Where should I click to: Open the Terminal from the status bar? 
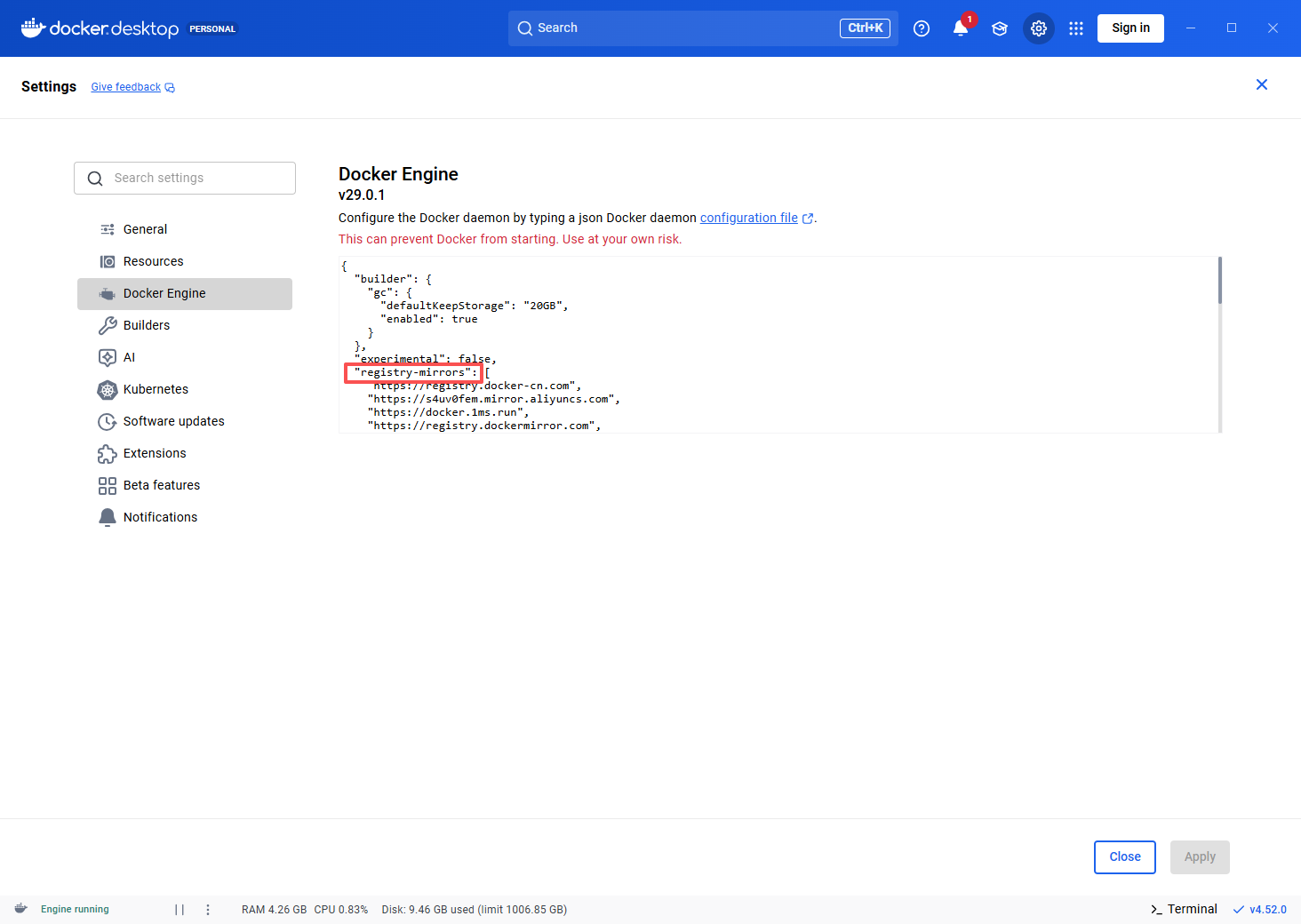(x=1184, y=909)
